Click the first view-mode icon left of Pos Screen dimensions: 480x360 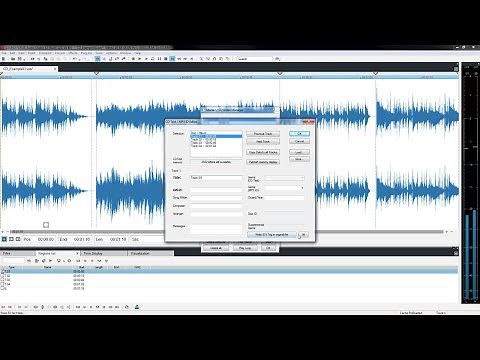point(4,239)
